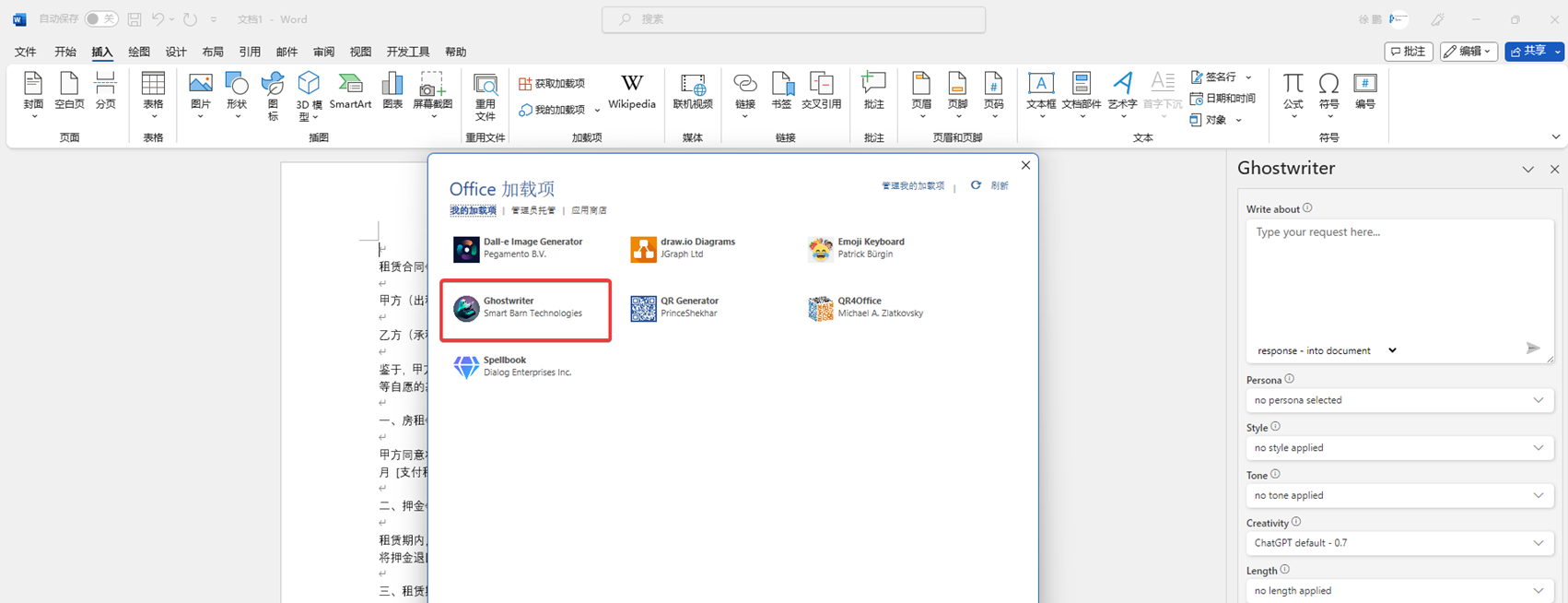Insert icons (图标) from the ribbon

point(273,95)
